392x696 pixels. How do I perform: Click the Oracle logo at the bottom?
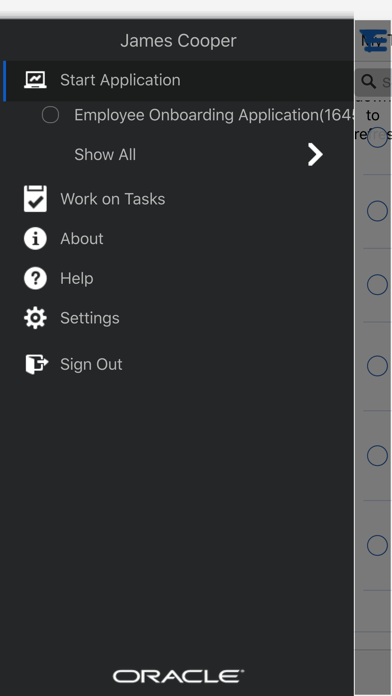pos(178,676)
